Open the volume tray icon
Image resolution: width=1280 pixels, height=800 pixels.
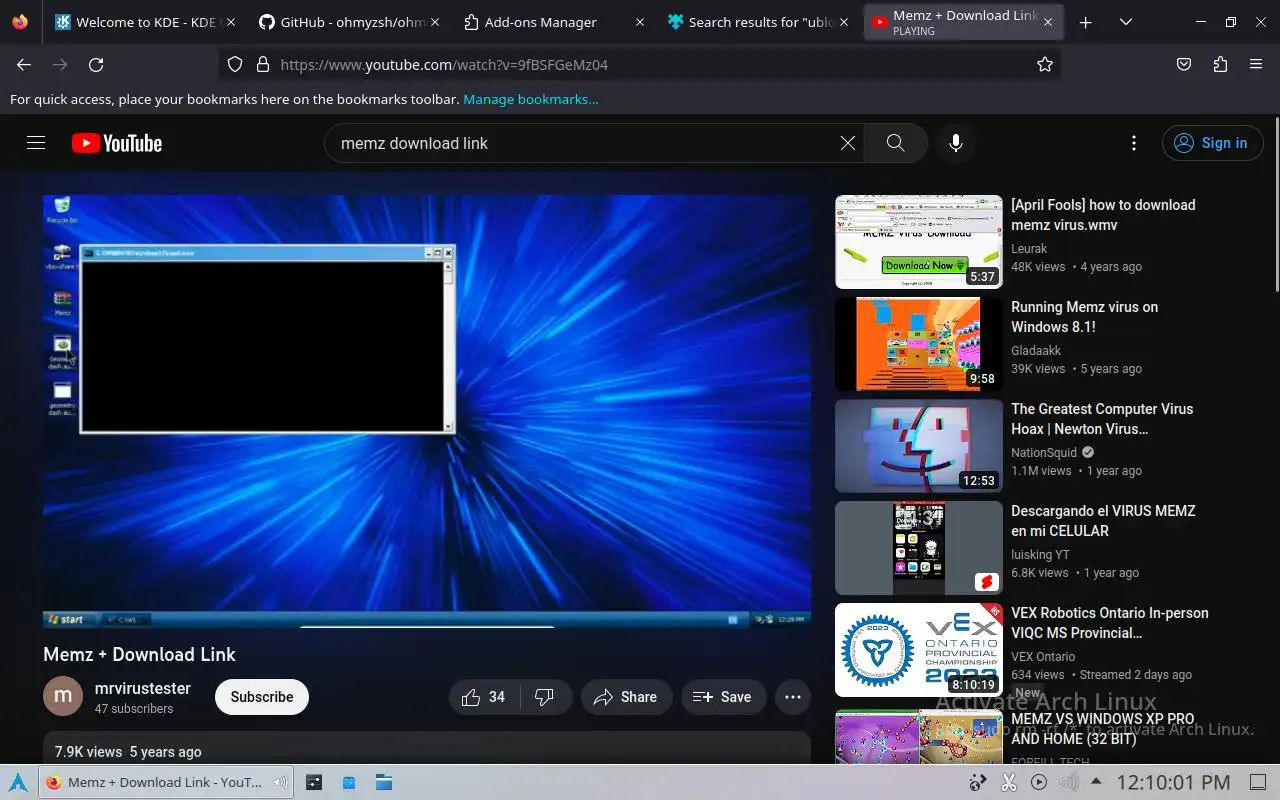tap(1067, 782)
